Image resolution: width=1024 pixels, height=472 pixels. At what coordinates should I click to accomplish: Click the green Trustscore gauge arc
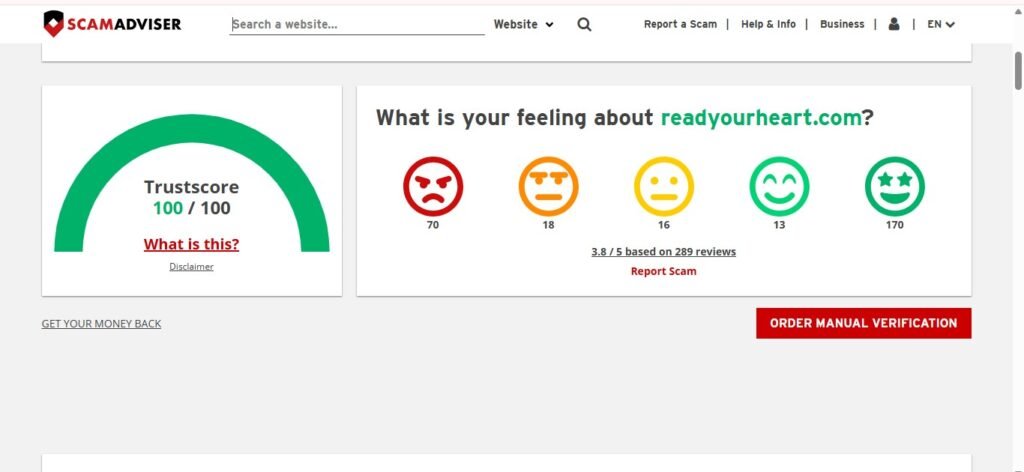(191, 129)
